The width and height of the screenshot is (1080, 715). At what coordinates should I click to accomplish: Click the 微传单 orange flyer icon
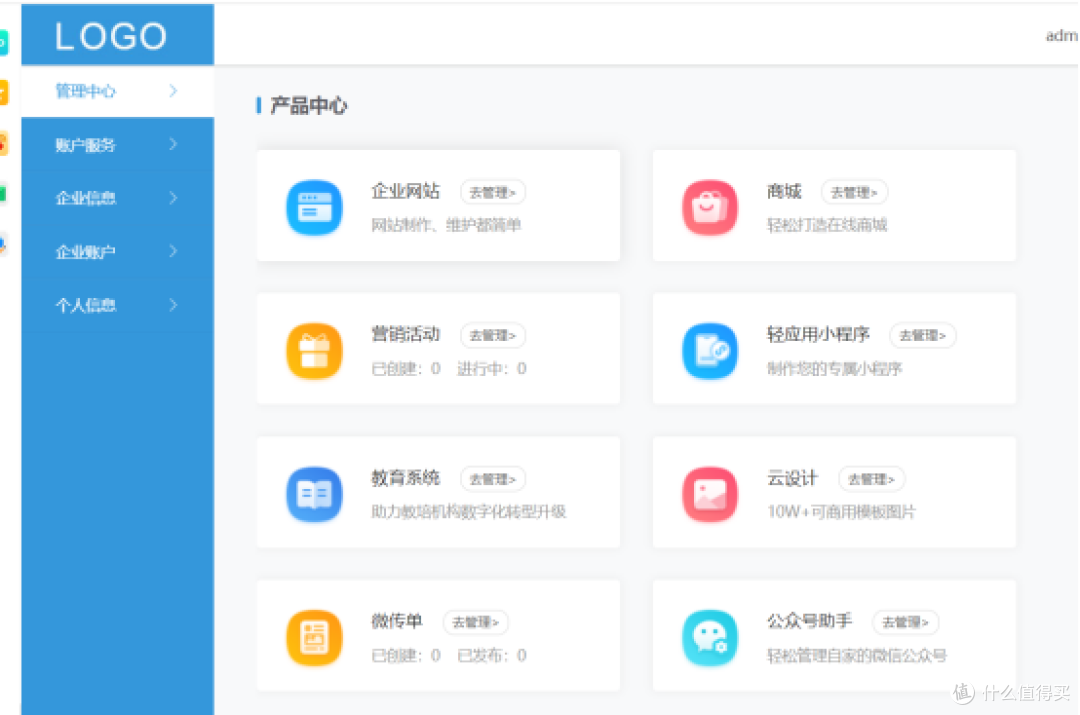click(314, 637)
